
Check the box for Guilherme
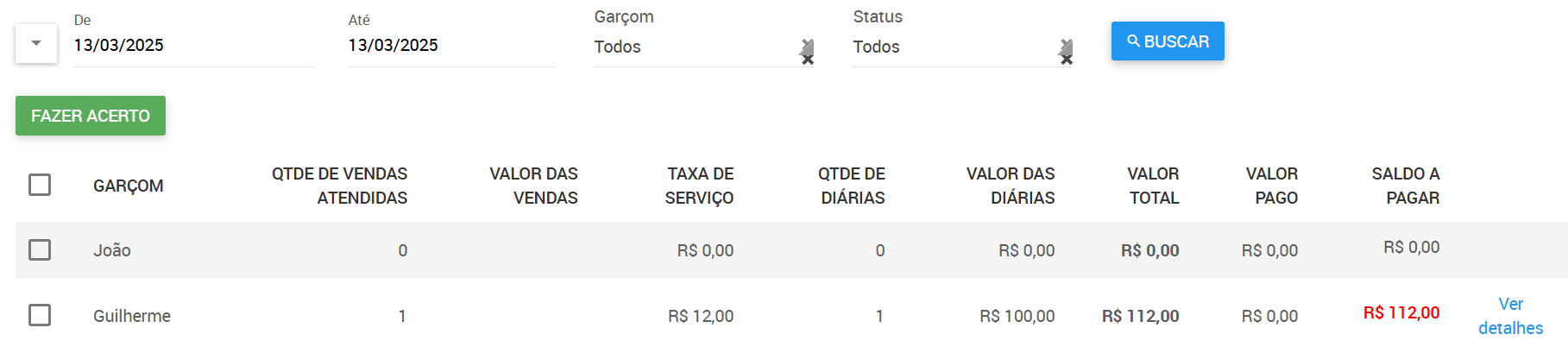[x=40, y=315]
